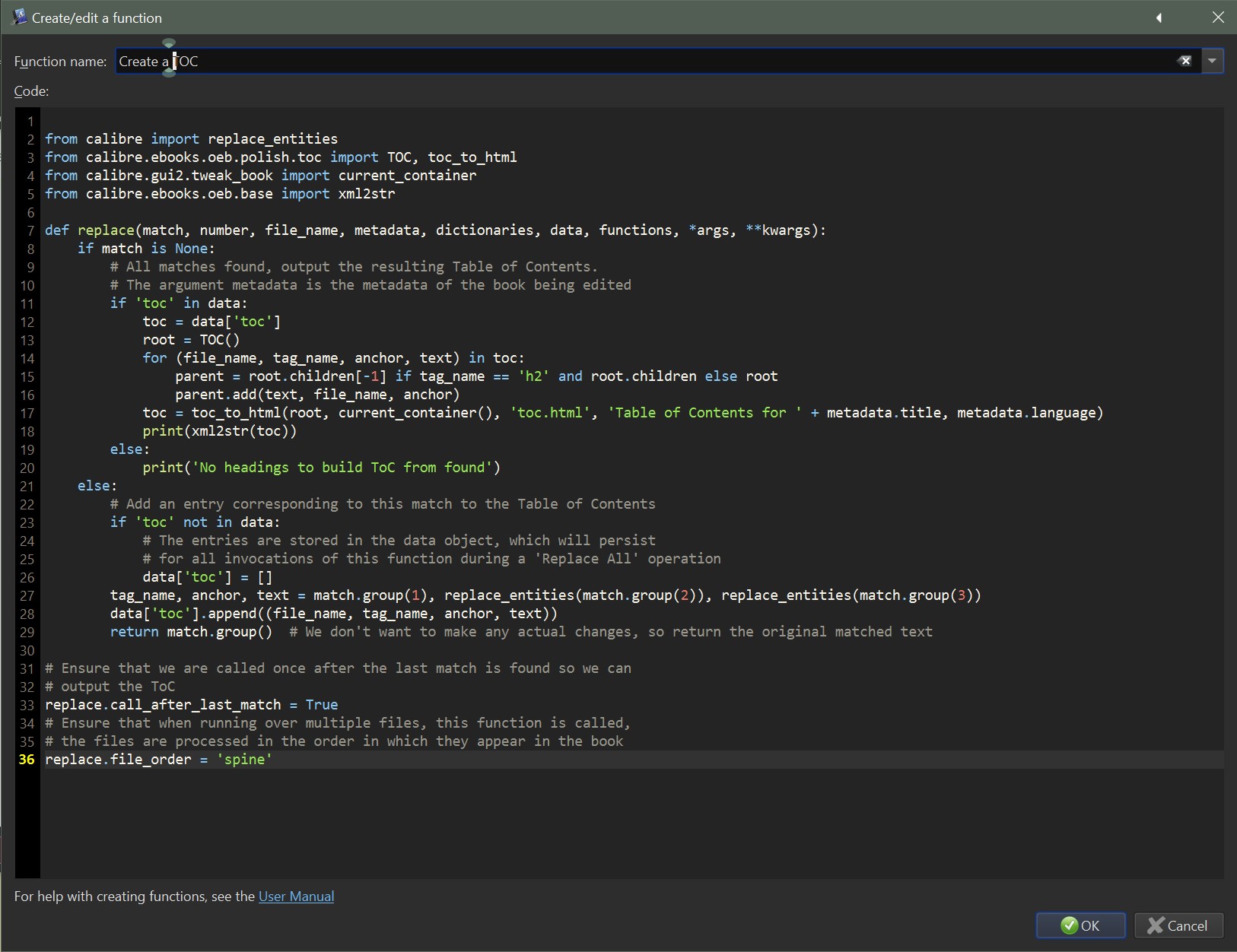Clear the Function name field with the X icon
Image resolution: width=1237 pixels, height=952 pixels.
point(1185,61)
